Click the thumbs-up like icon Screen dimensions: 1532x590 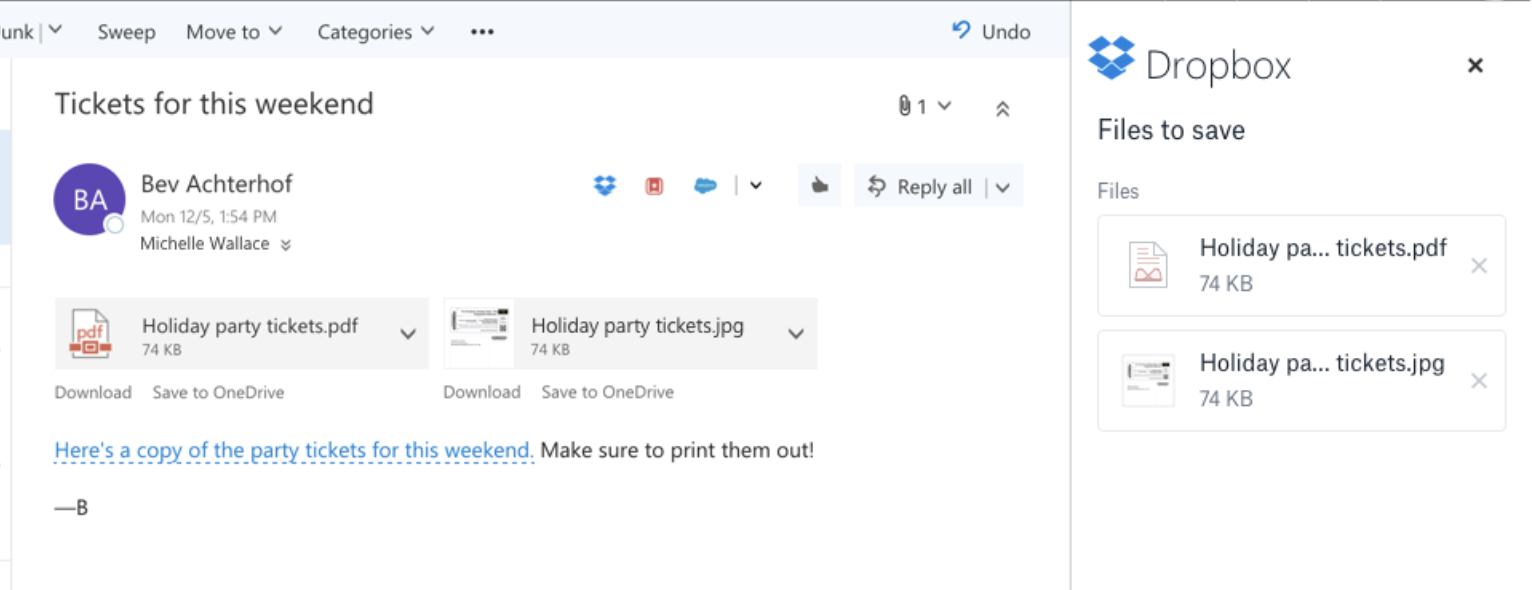click(820, 186)
